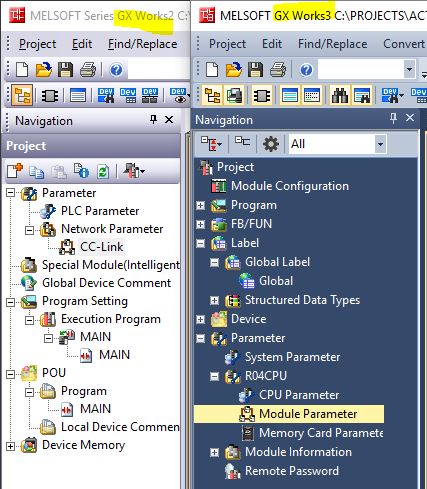
Task: Click chip-shaped module icon in GX Works2 toolbar
Action: point(50,96)
